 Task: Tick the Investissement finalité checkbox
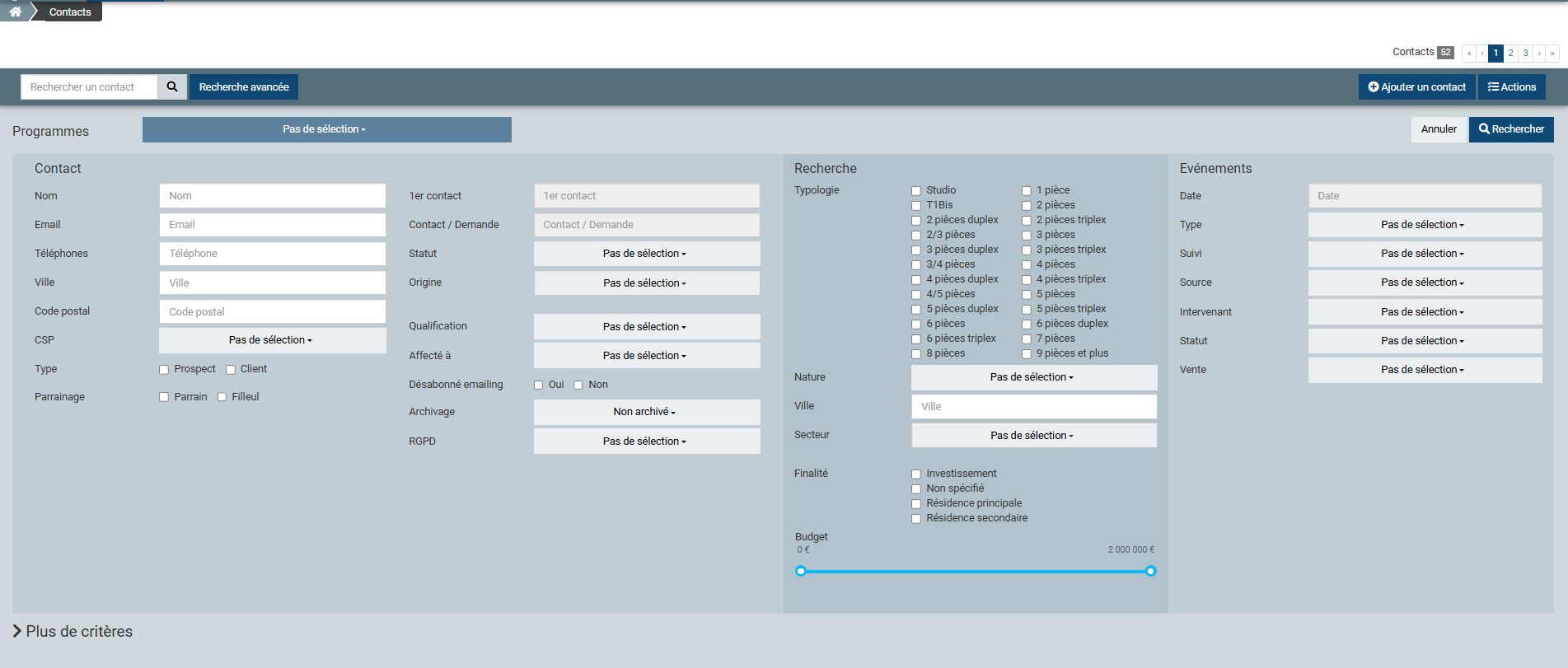point(916,474)
